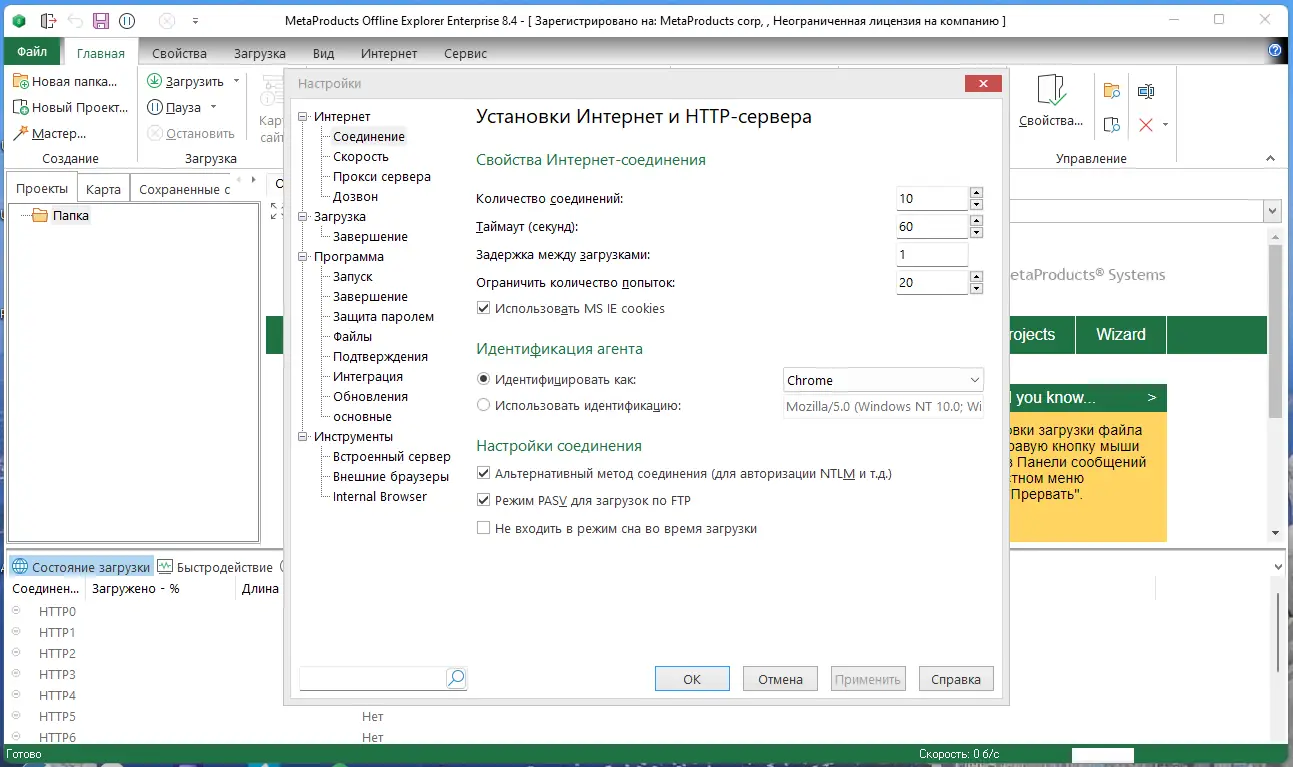Image resolution: width=1293 pixels, height=767 pixels.
Task: Click the project search icon in Управление
Action: pyautogui.click(x=1111, y=125)
